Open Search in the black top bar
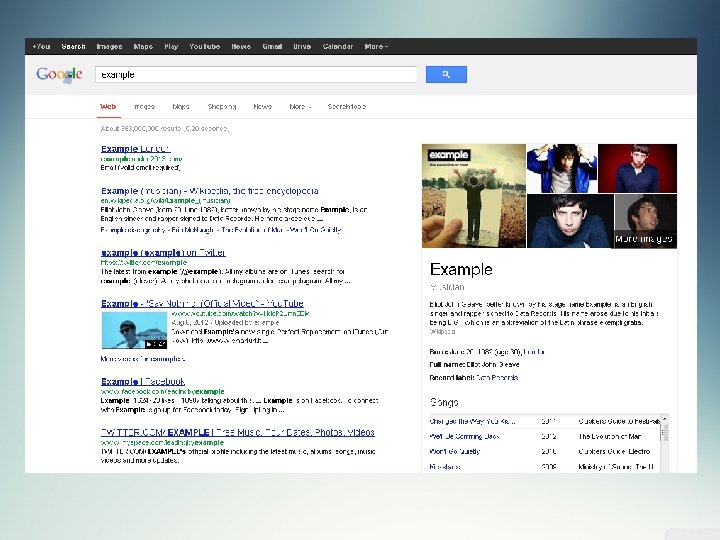The height and width of the screenshot is (540, 720). [73, 46]
